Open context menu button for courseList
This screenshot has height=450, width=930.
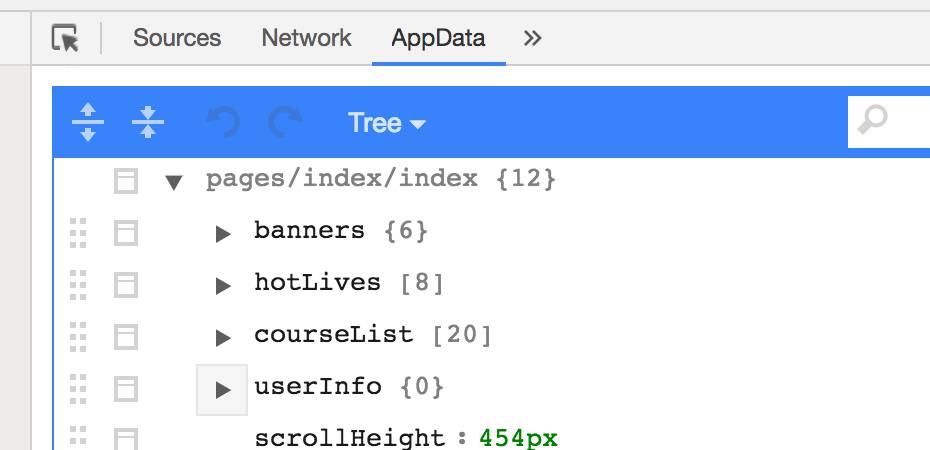(126, 337)
